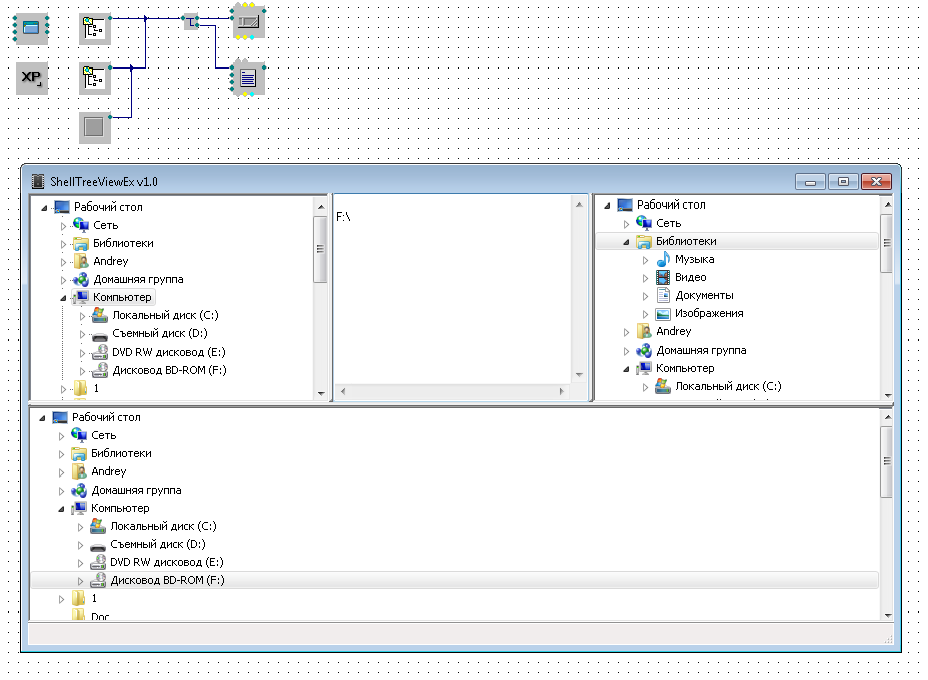The image size is (928, 680).
Task: Select the text memo component block
Action: coord(248,78)
